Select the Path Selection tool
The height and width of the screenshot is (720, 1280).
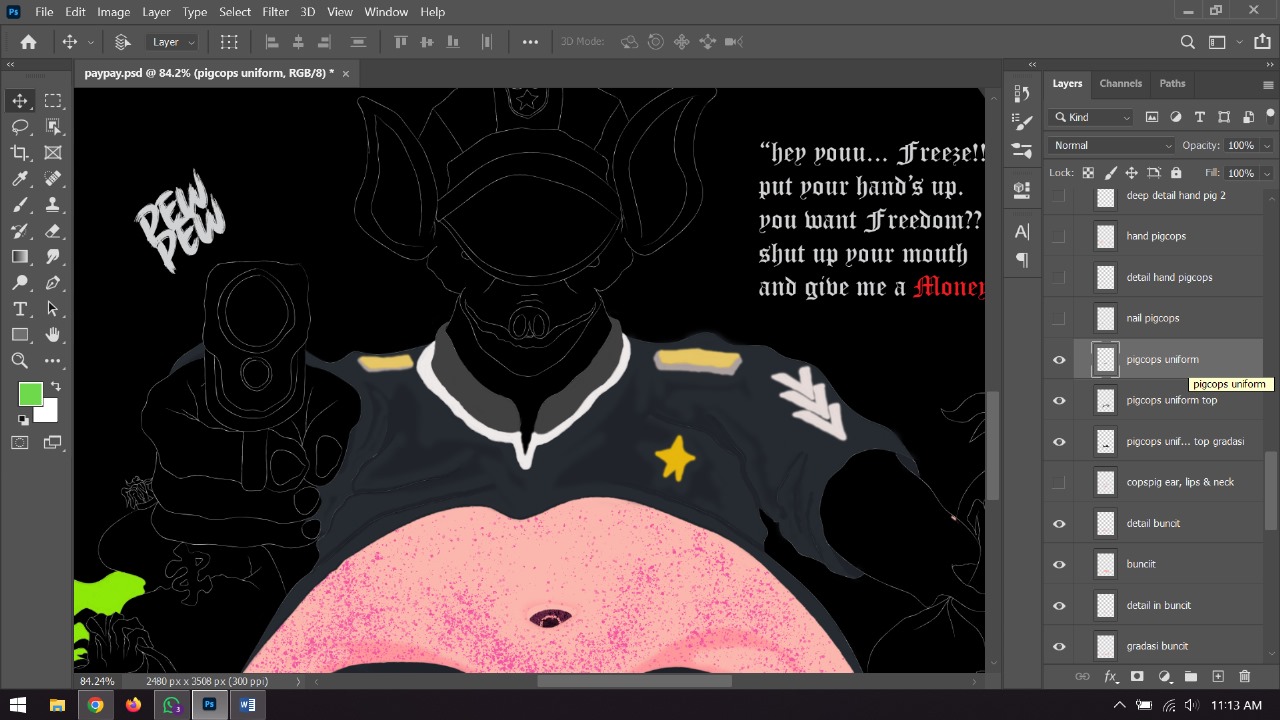pos(53,308)
